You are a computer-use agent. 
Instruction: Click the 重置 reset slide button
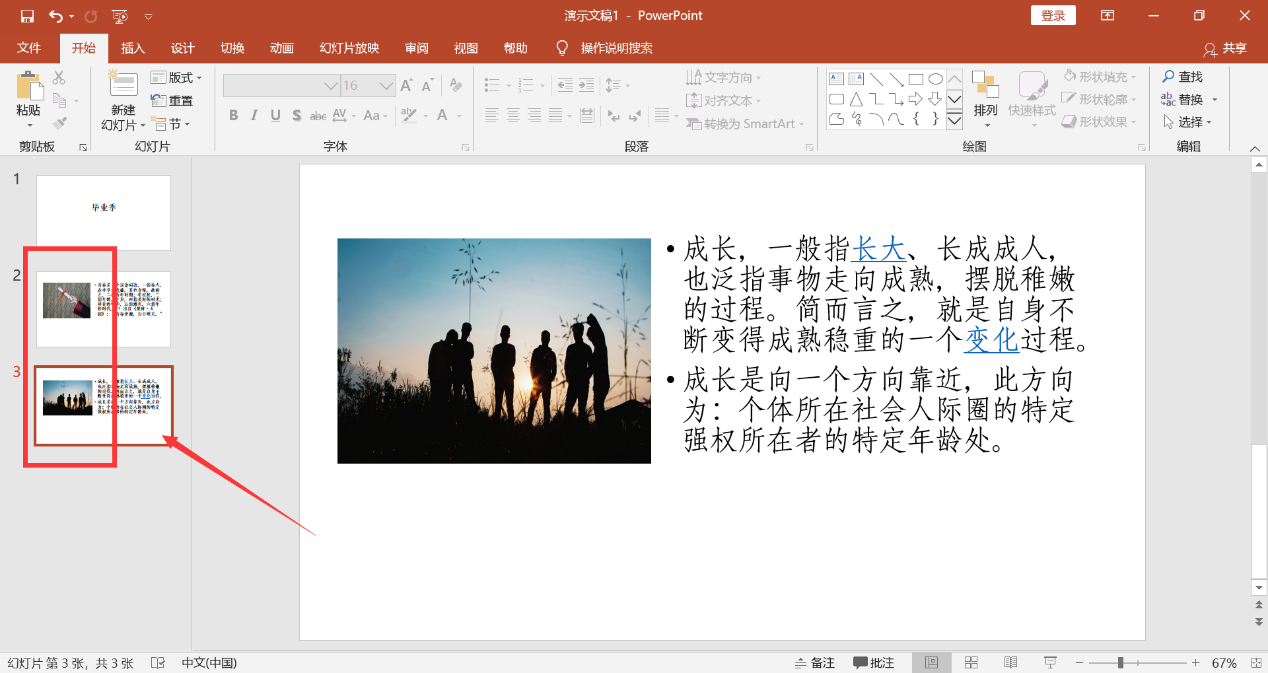click(172, 100)
